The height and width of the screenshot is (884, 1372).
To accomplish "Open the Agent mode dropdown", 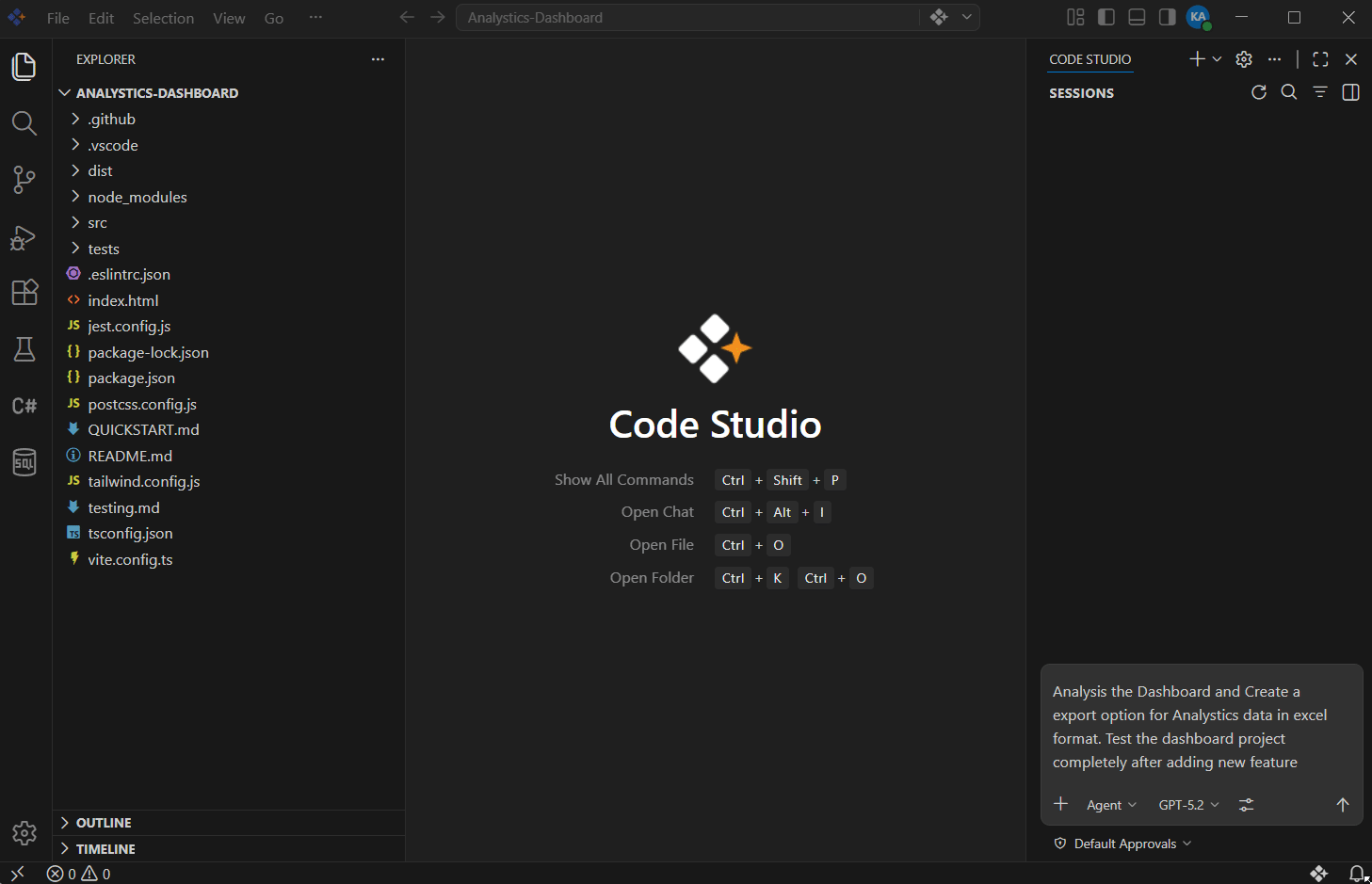I will click(1111, 805).
